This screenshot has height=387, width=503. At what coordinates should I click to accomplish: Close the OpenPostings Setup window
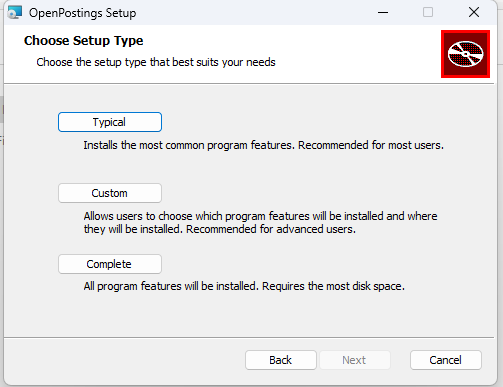click(474, 13)
